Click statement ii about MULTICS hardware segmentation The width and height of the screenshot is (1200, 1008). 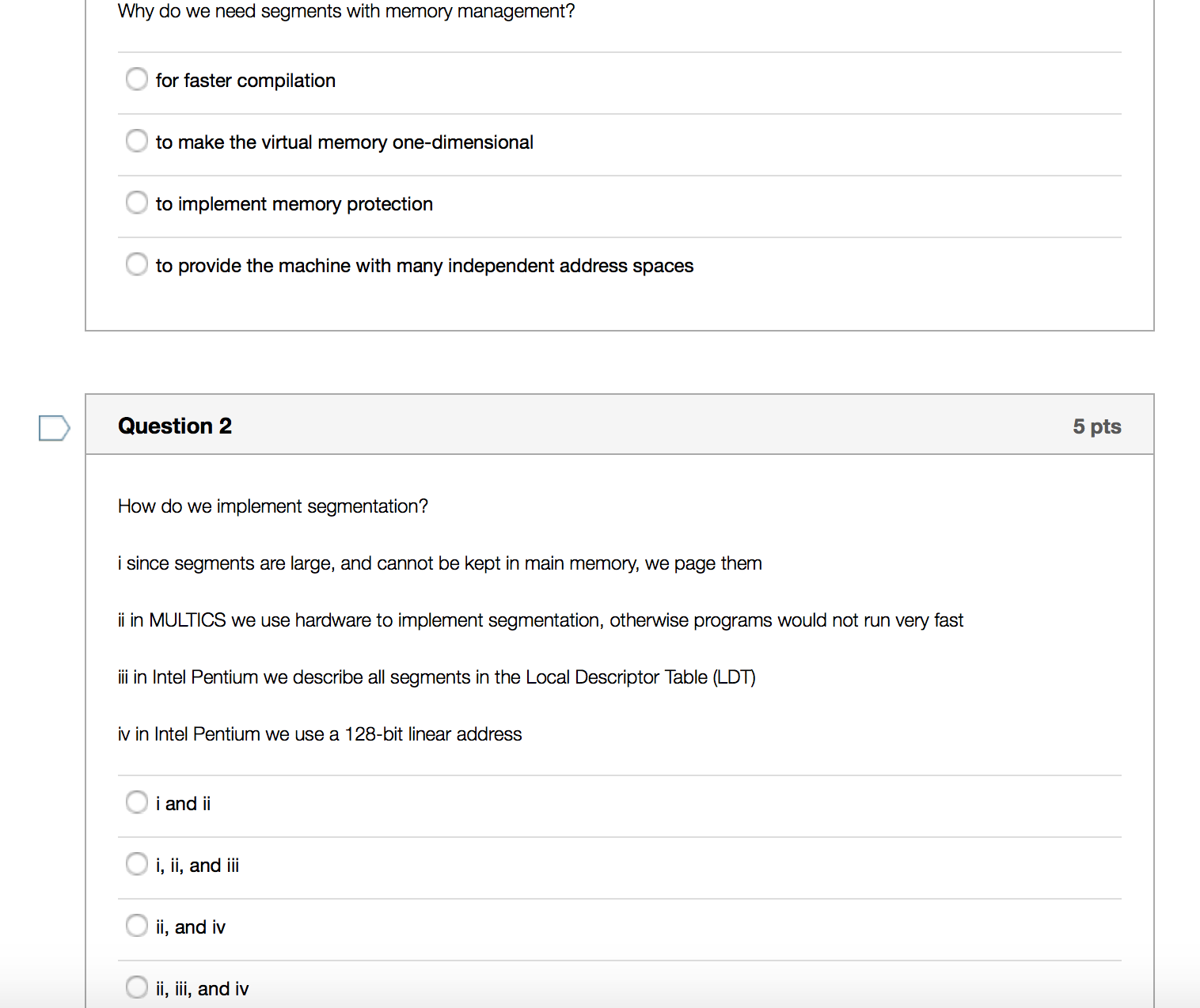tap(541, 620)
